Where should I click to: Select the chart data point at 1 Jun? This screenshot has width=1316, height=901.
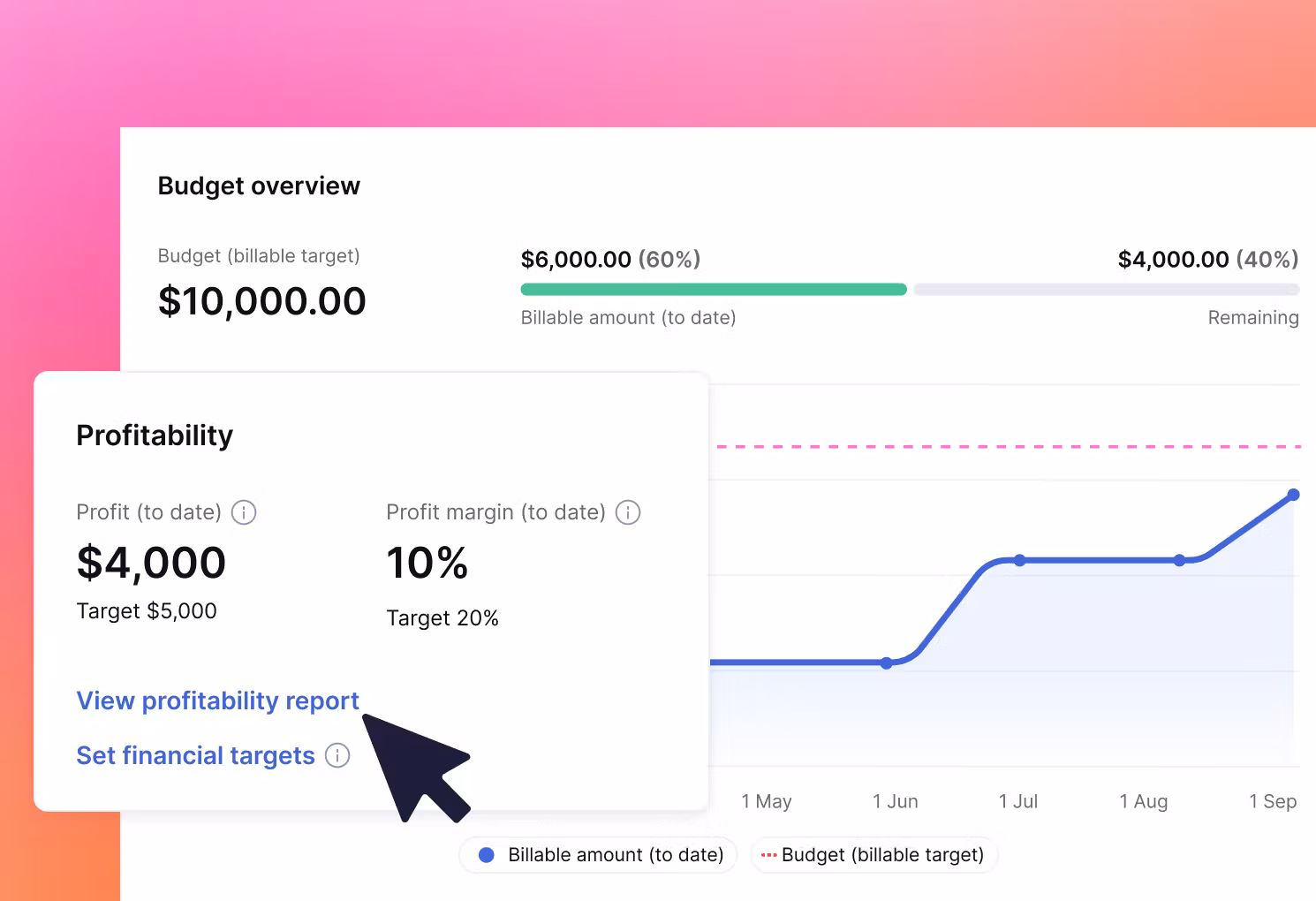tap(887, 662)
